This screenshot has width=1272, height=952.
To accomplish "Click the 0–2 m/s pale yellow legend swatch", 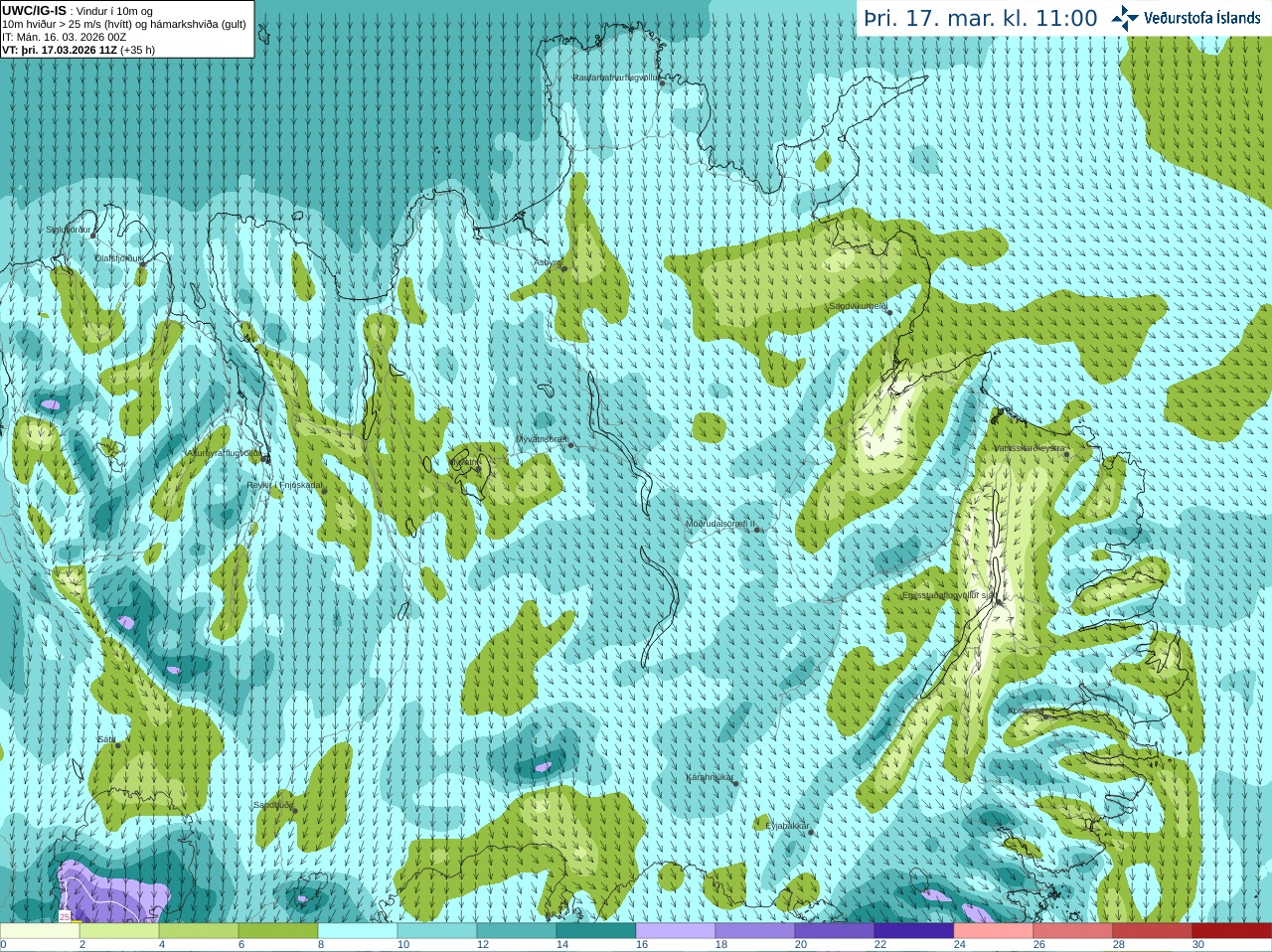I will (x=40, y=931).
